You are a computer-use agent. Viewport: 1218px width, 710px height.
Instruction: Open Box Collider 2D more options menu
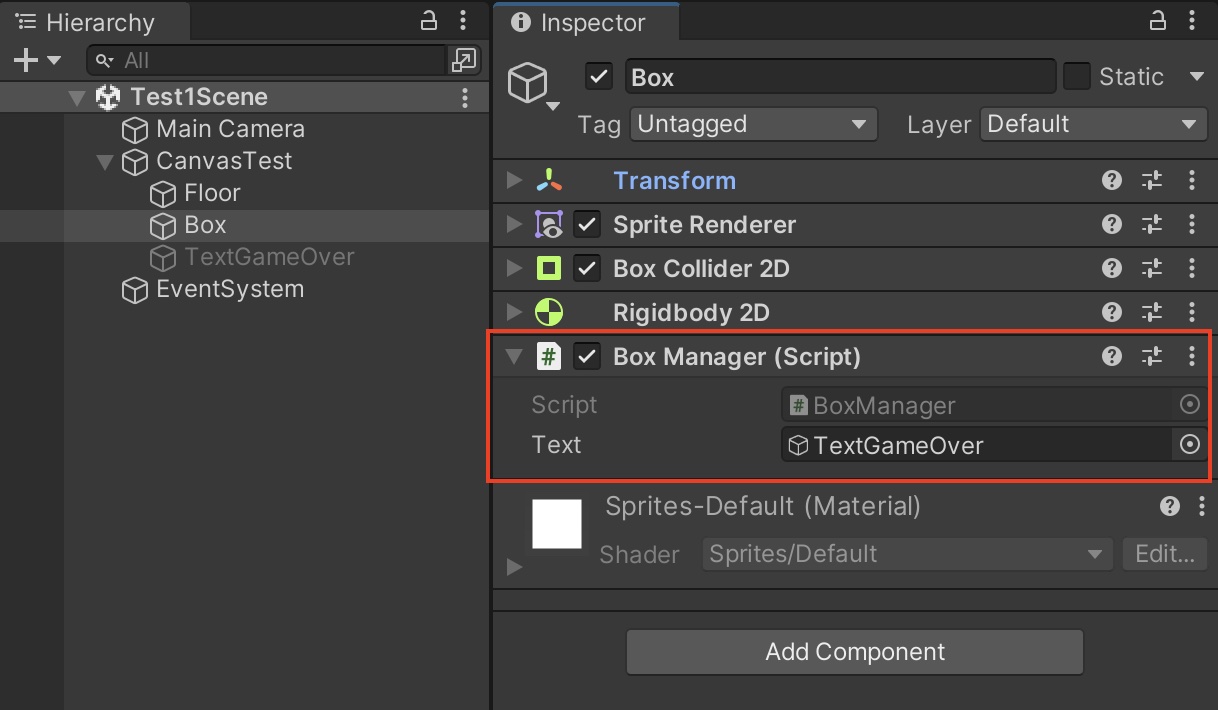click(1191, 269)
